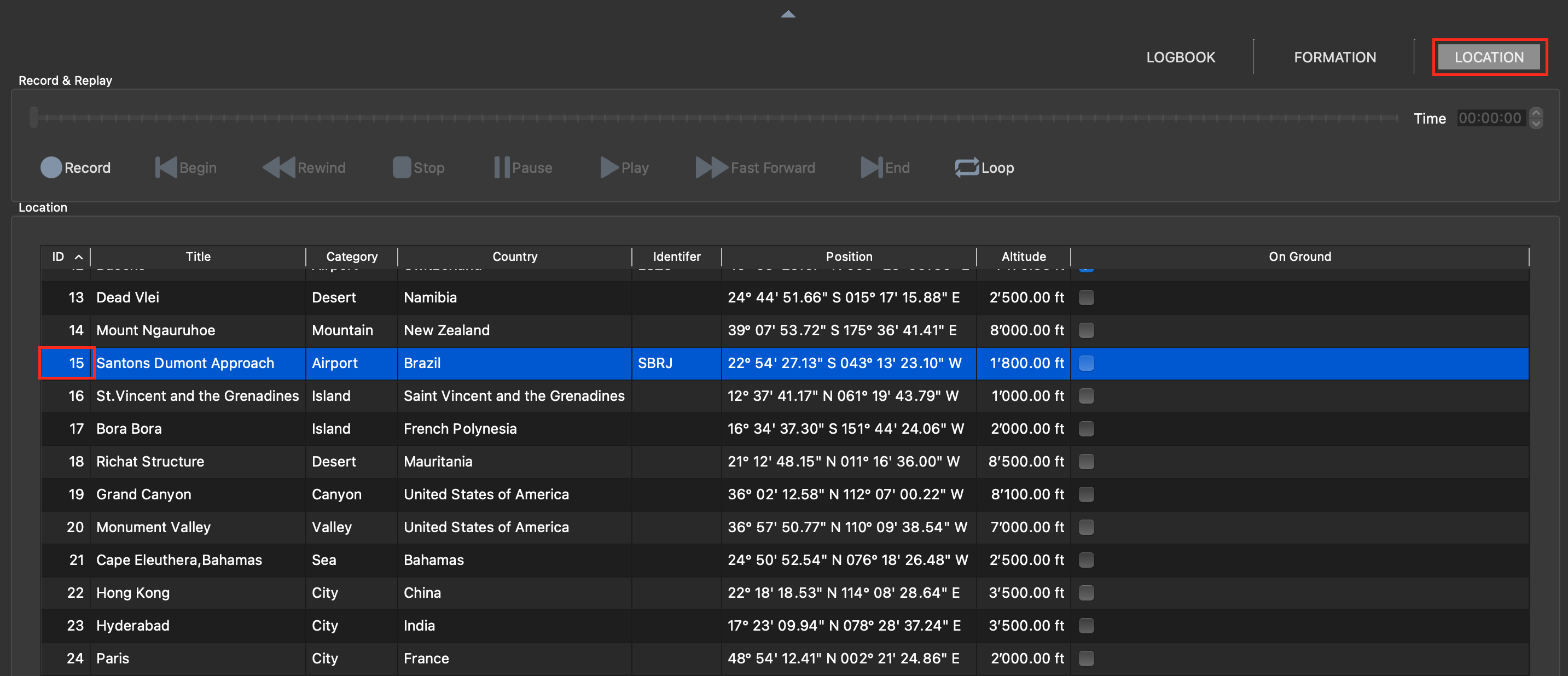Screen dimensions: 1568x676
Task: Collapse panel with top arrow
Action: tap(788, 14)
